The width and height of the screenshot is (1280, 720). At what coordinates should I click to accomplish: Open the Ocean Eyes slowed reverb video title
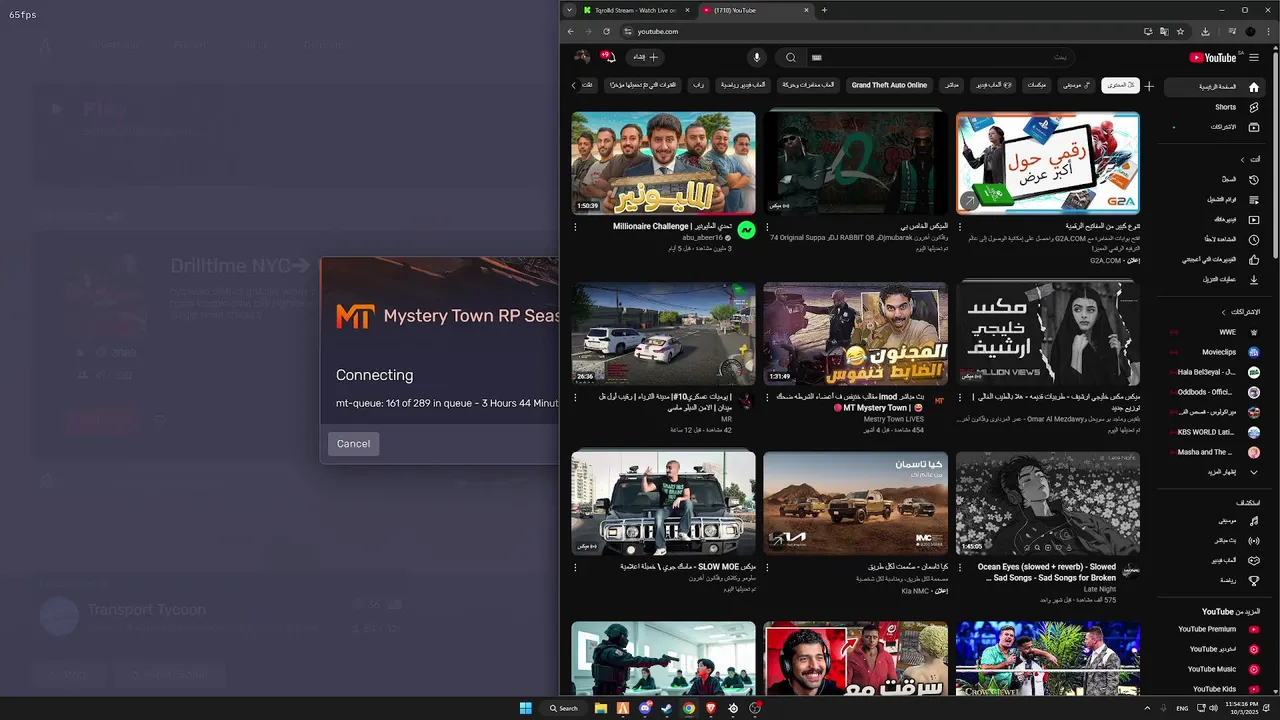tap(1046, 572)
